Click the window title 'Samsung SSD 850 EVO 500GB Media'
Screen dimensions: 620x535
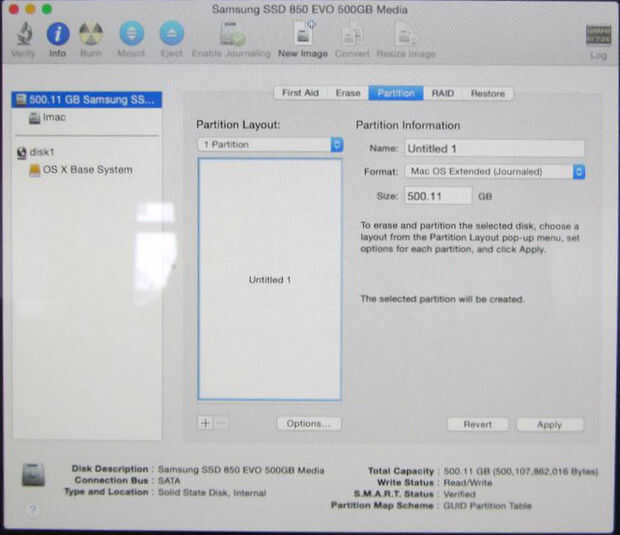310,9
